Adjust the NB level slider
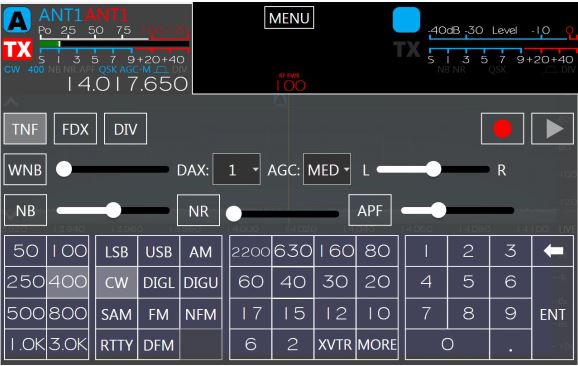578x366 pixels. pyautogui.click(x=112, y=210)
